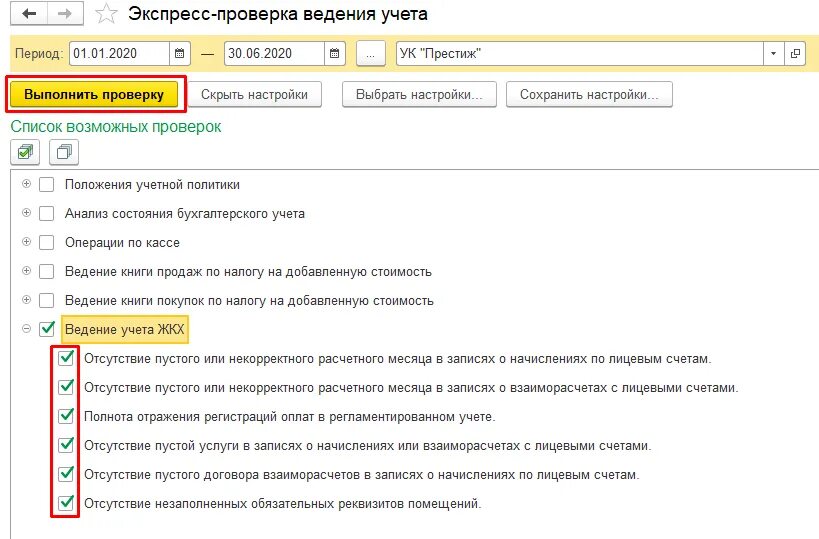819x539 pixels.
Task: Click Скрыть настройки button
Action: tap(254, 95)
